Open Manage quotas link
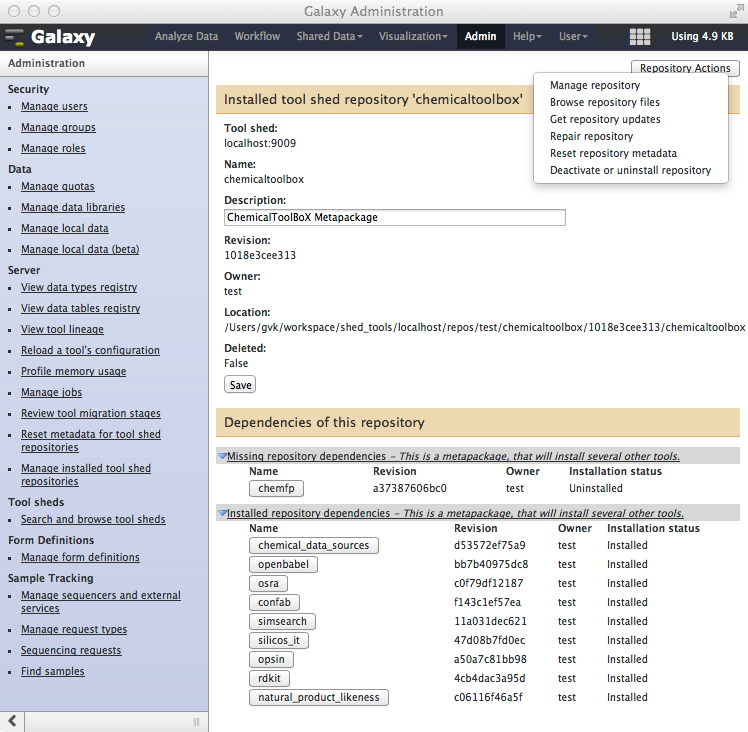This screenshot has height=732, width=748. pyautogui.click(x=58, y=187)
